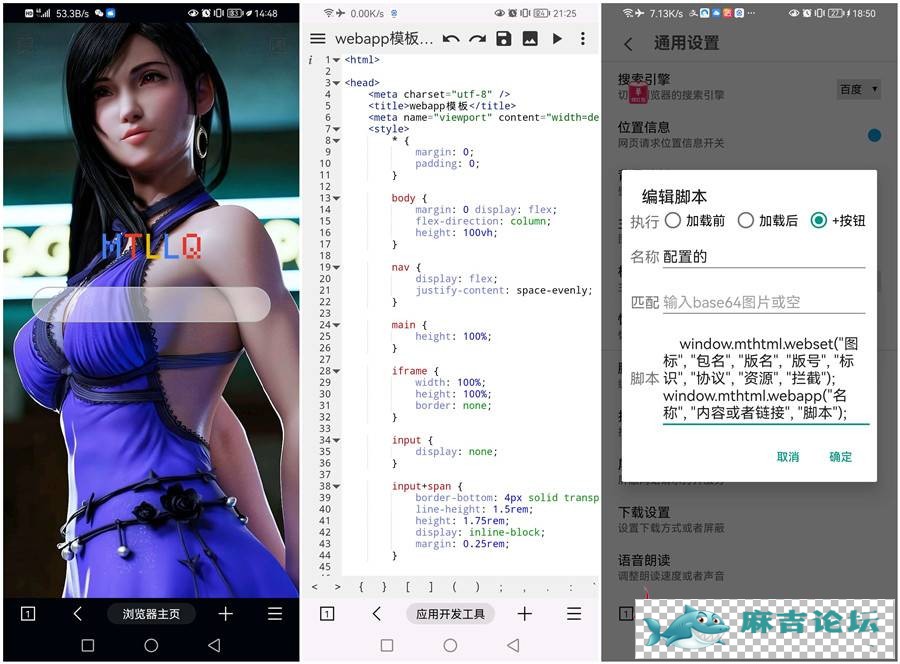The image size is (900, 664).
Task: Open the image icon in the editor toolbar
Action: 530,38
